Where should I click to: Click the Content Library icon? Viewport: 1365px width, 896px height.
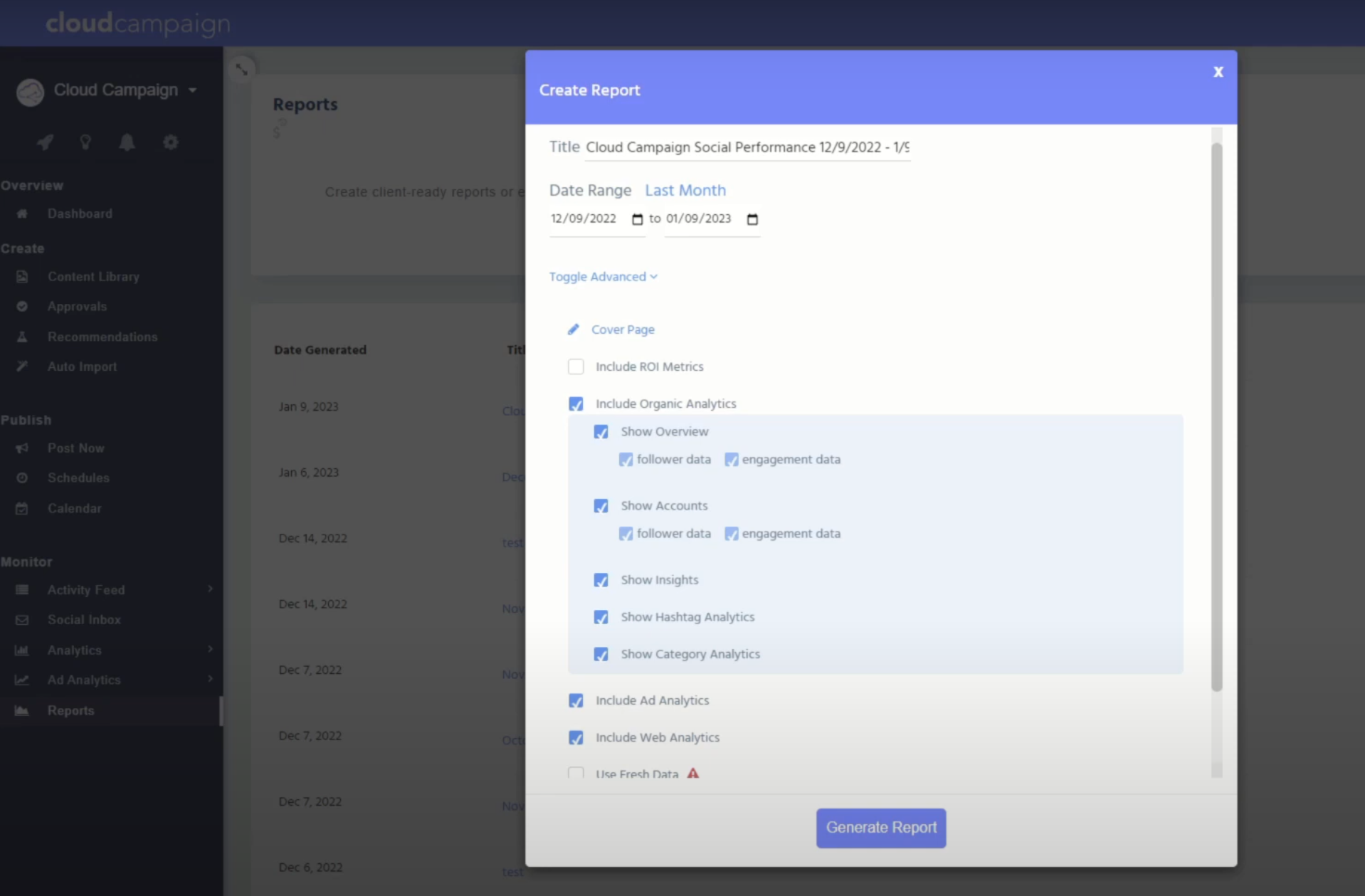[x=22, y=276]
